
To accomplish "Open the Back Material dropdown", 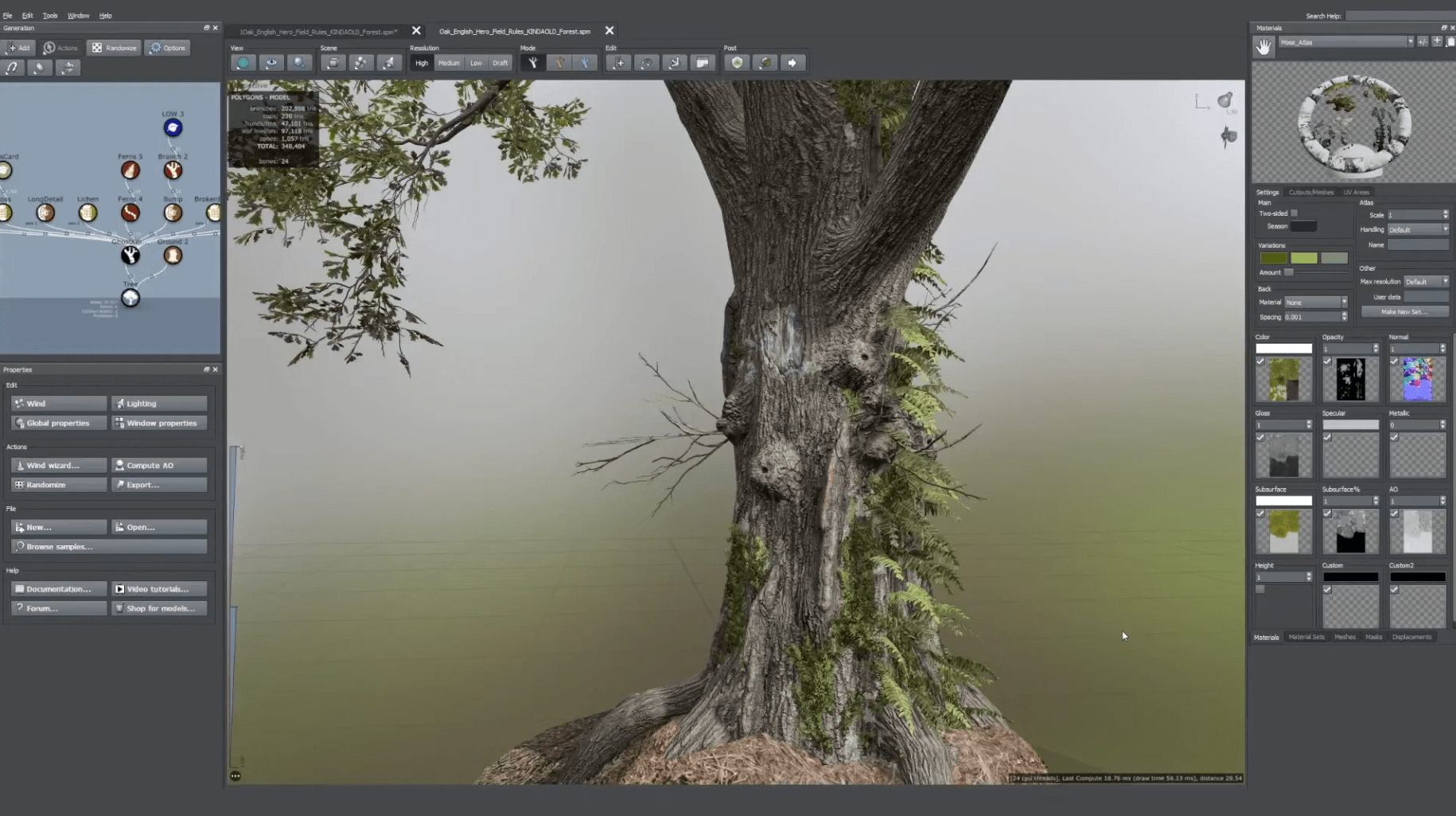I will 1316,303.
